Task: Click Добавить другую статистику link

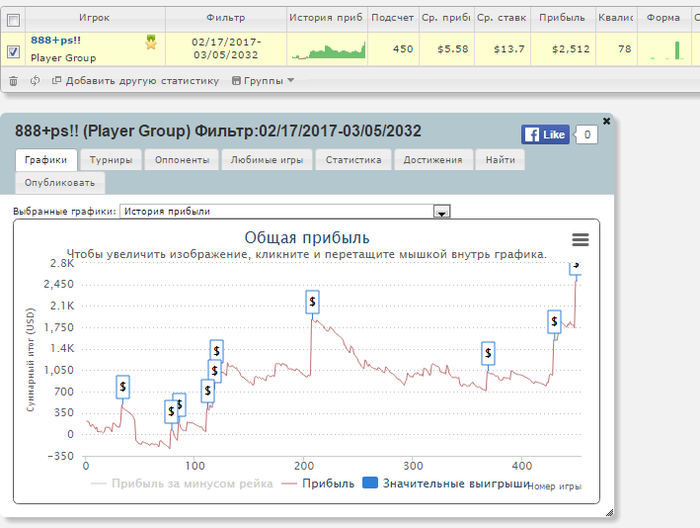Action: tap(136, 81)
